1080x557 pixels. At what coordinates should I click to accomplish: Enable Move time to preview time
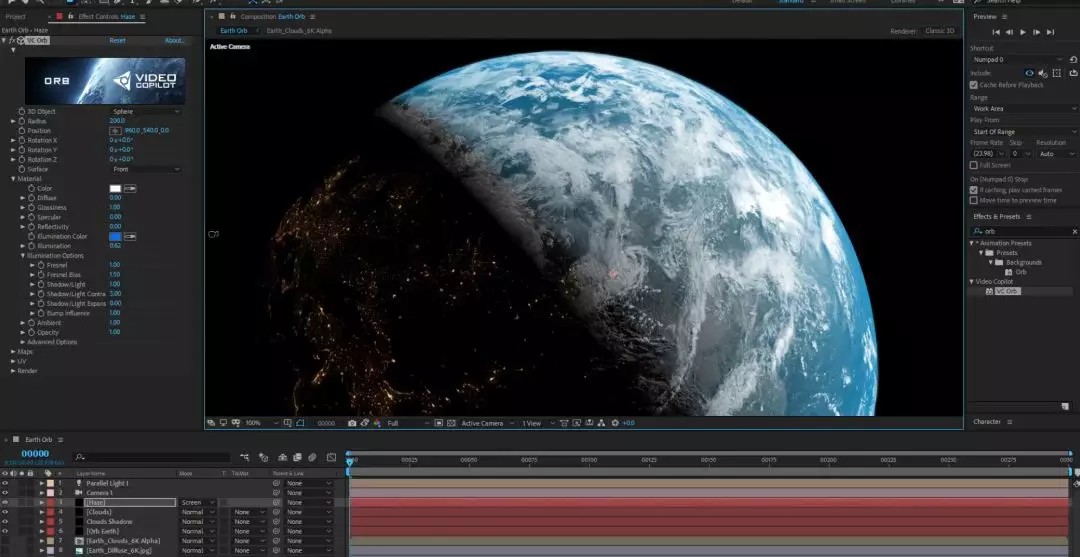pyautogui.click(x=974, y=200)
